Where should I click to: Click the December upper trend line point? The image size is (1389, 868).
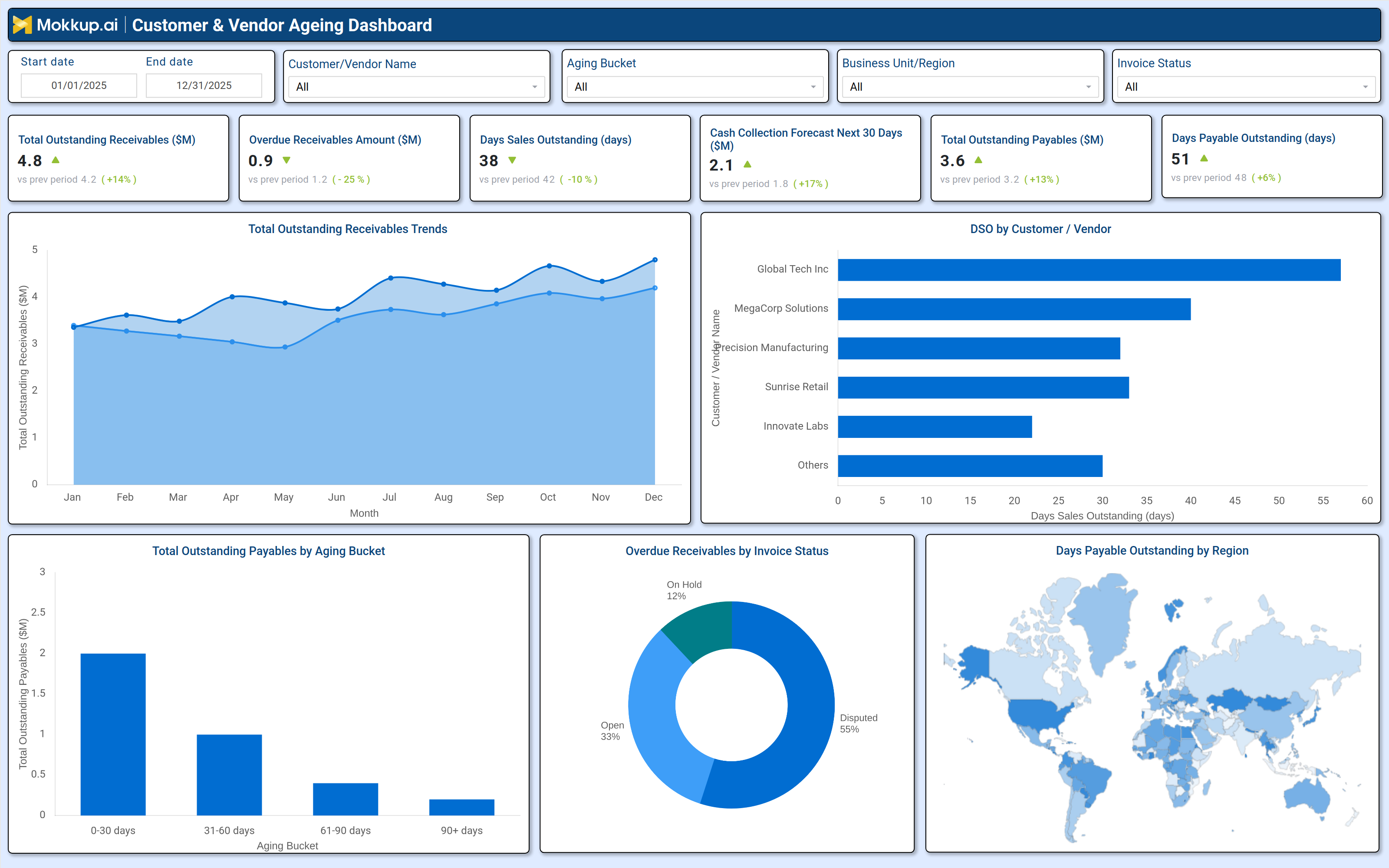655,260
